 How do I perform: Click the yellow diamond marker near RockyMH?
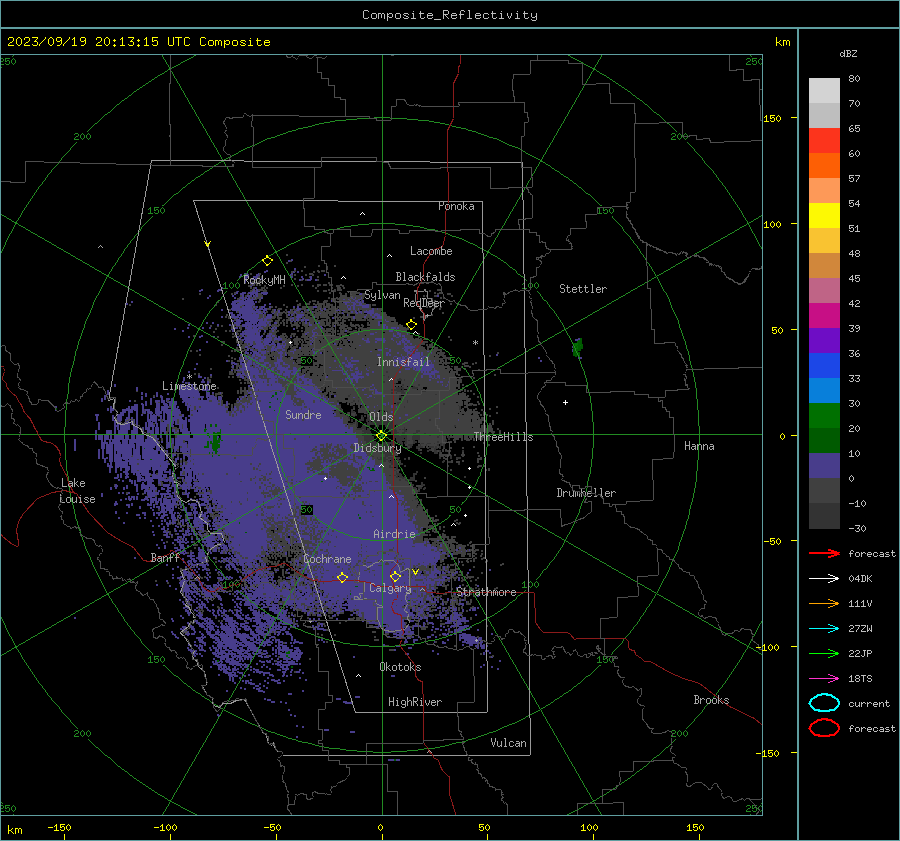click(267, 261)
